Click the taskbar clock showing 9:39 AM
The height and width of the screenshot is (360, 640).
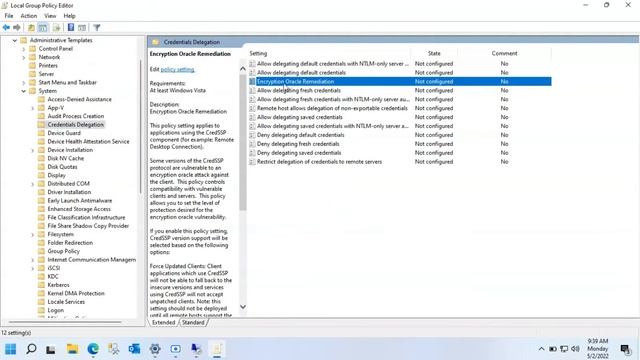tap(598, 349)
